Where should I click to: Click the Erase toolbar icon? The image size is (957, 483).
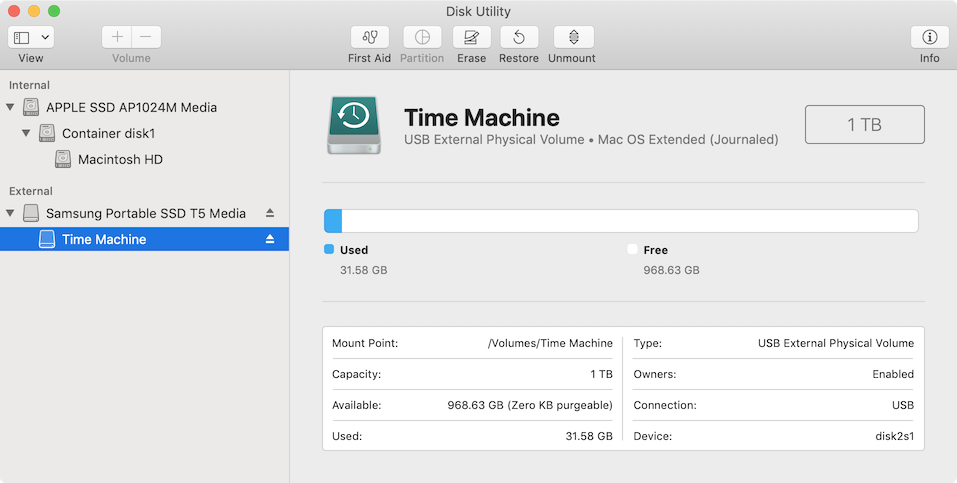471,38
